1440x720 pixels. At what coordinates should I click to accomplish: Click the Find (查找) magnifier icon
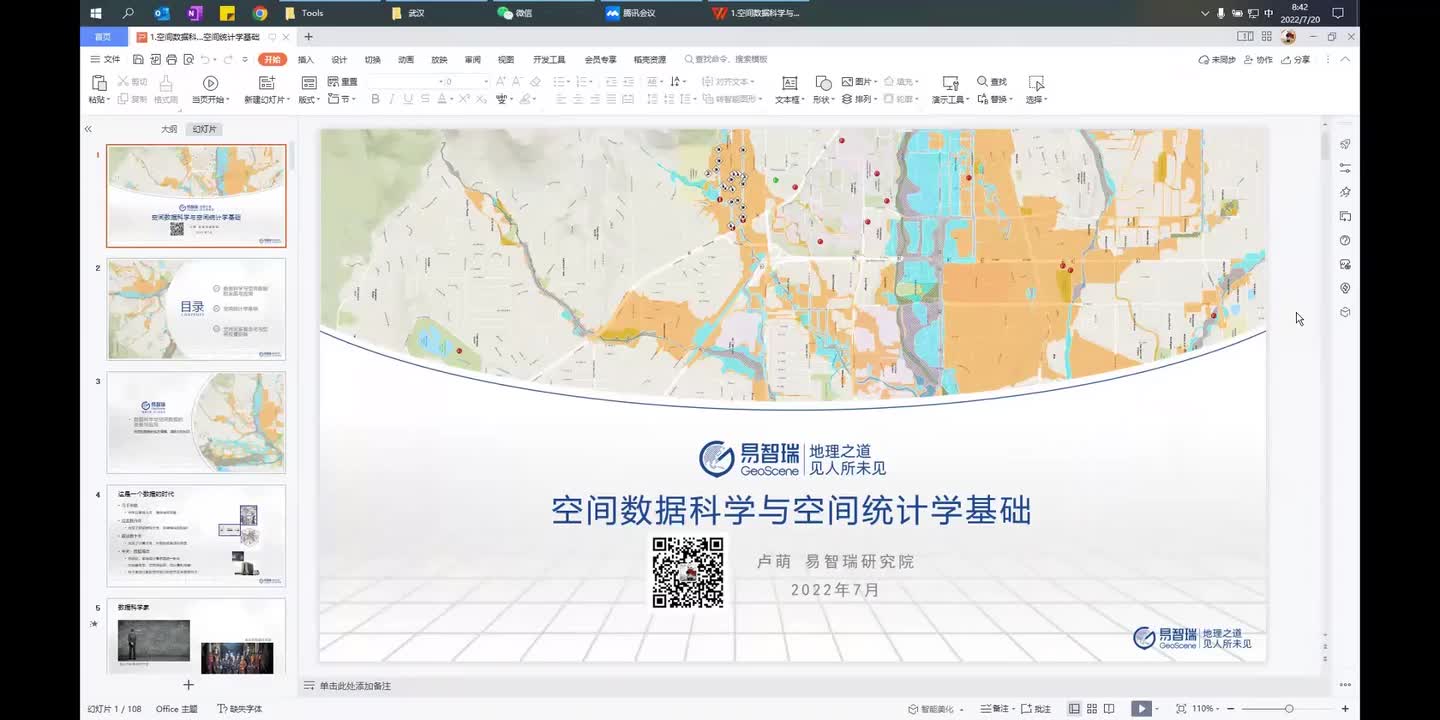click(x=983, y=82)
